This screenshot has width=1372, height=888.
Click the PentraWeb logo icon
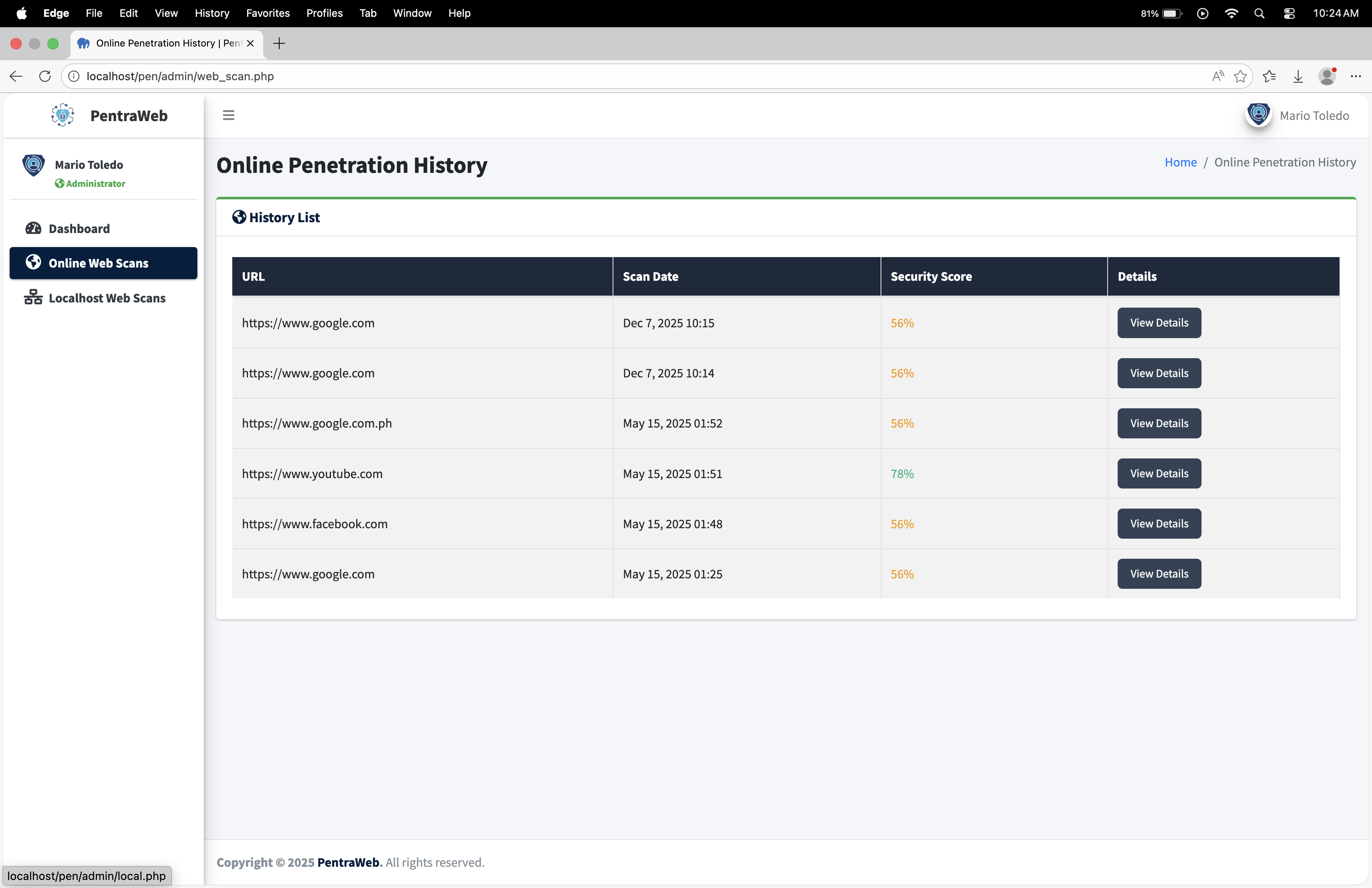(x=62, y=115)
